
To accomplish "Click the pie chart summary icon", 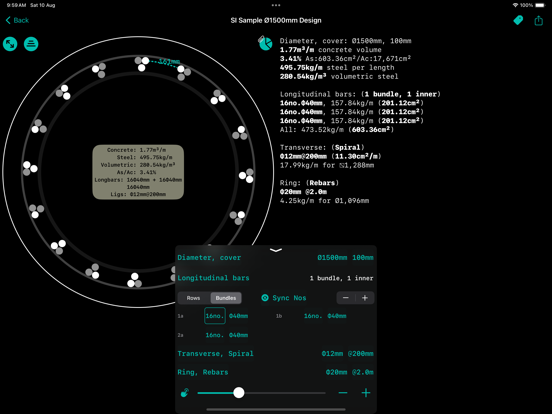I will coord(265,43).
